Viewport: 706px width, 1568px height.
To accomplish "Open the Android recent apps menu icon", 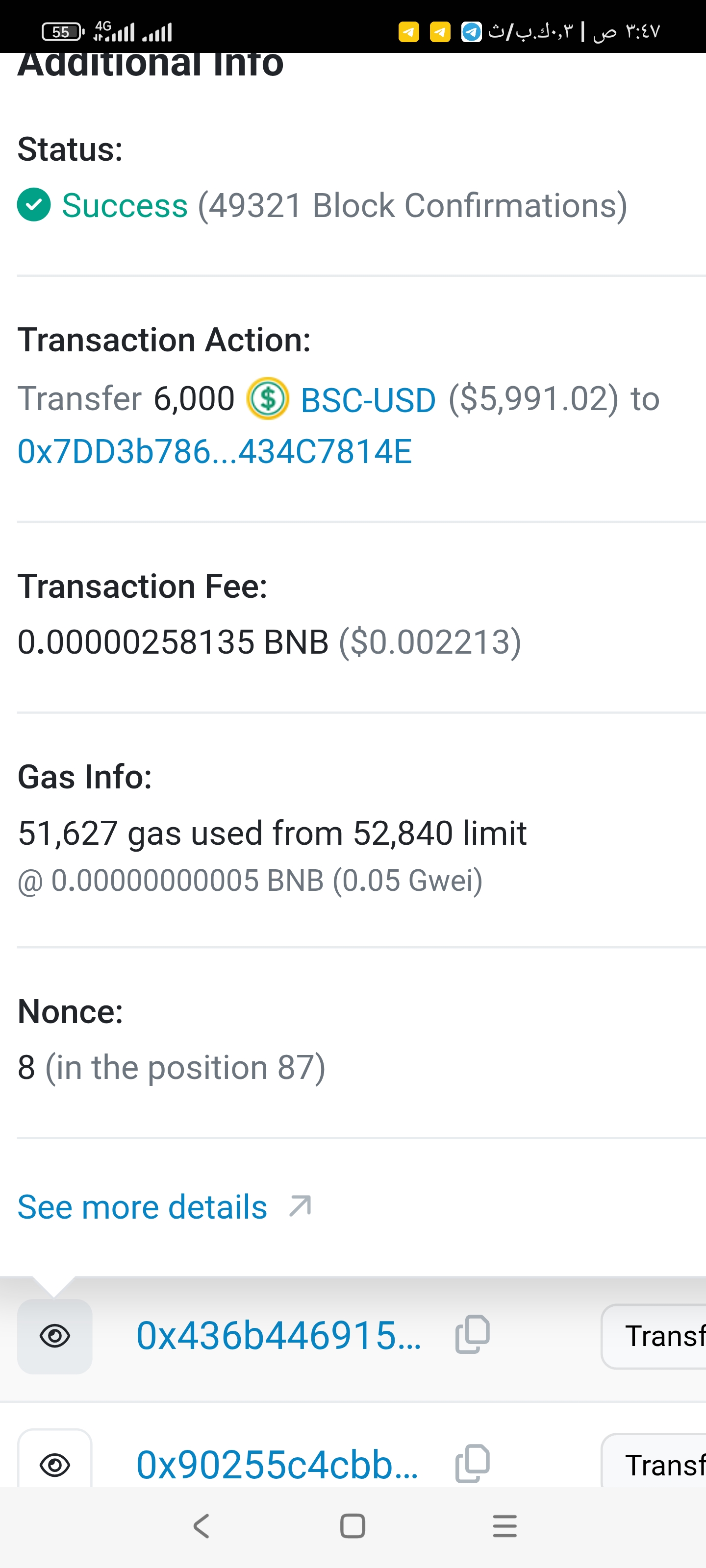I will (504, 1525).
